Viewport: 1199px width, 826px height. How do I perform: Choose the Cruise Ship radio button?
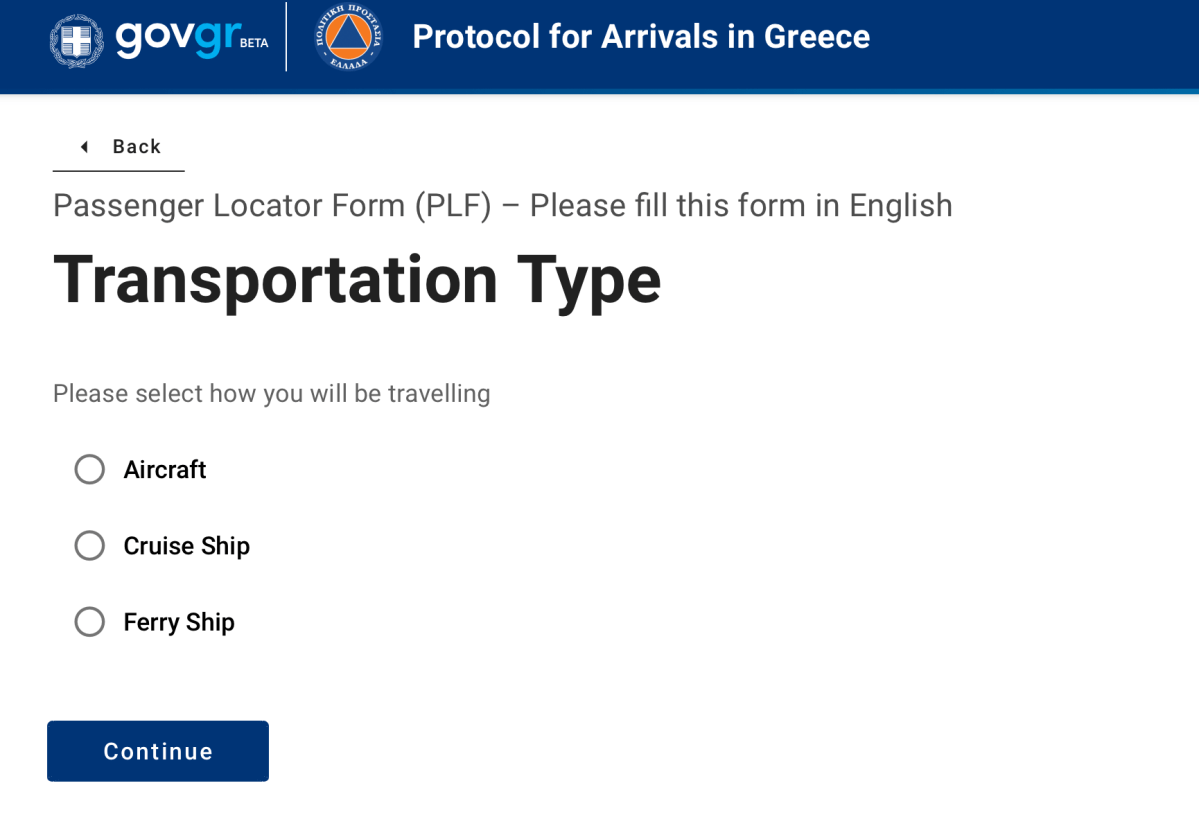[x=90, y=546]
